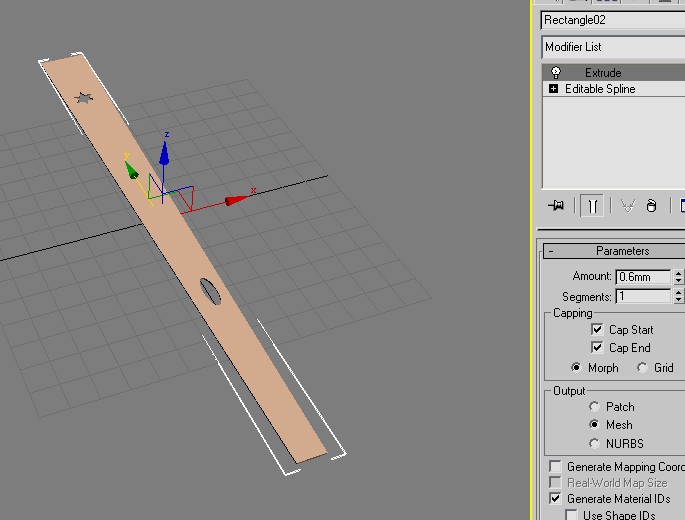Click the Amount value field
This screenshot has height=520, width=685.
(x=643, y=277)
